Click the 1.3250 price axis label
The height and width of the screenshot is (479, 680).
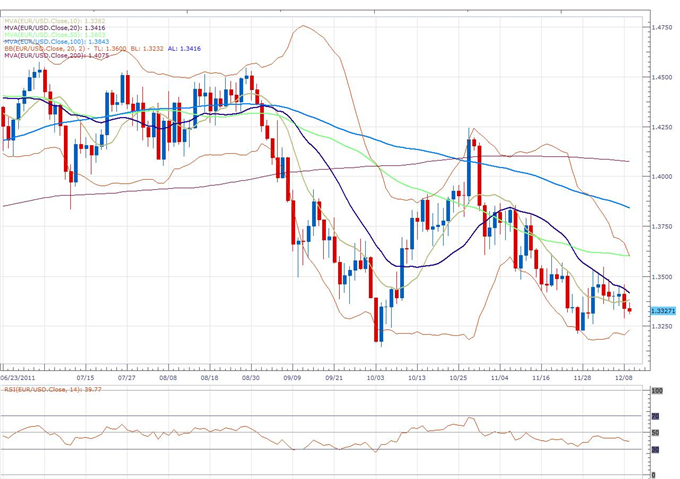pos(662,326)
